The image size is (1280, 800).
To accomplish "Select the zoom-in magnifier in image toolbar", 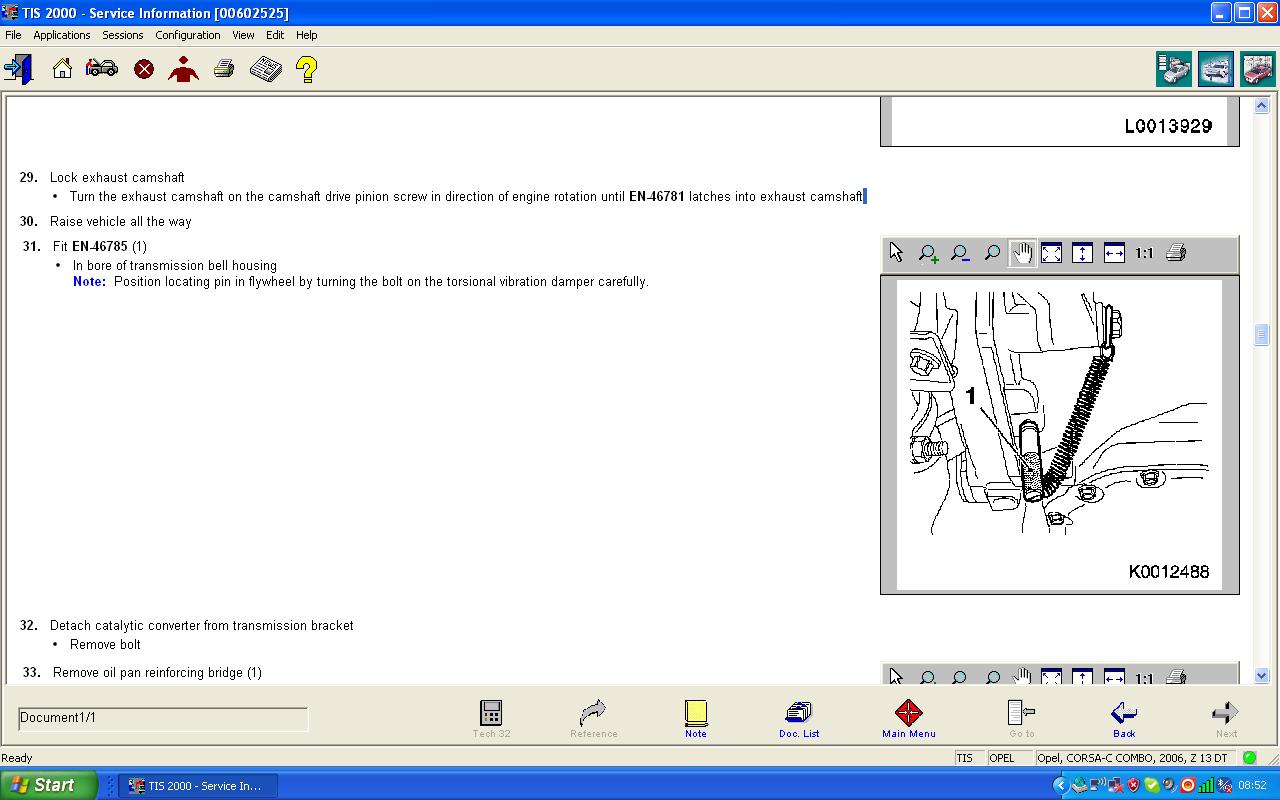I will tap(928, 254).
